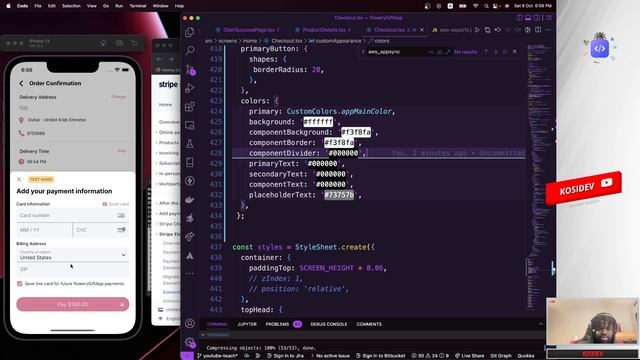The height and width of the screenshot is (360, 640).
Task: Maximize panel using the chevron-up arrow
Action: 541,324
